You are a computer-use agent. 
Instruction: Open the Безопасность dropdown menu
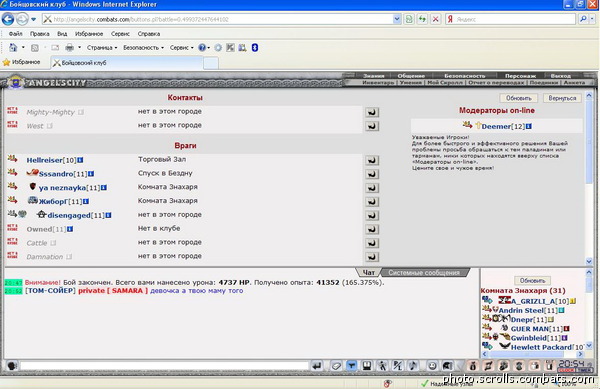pyautogui.click(x=143, y=48)
